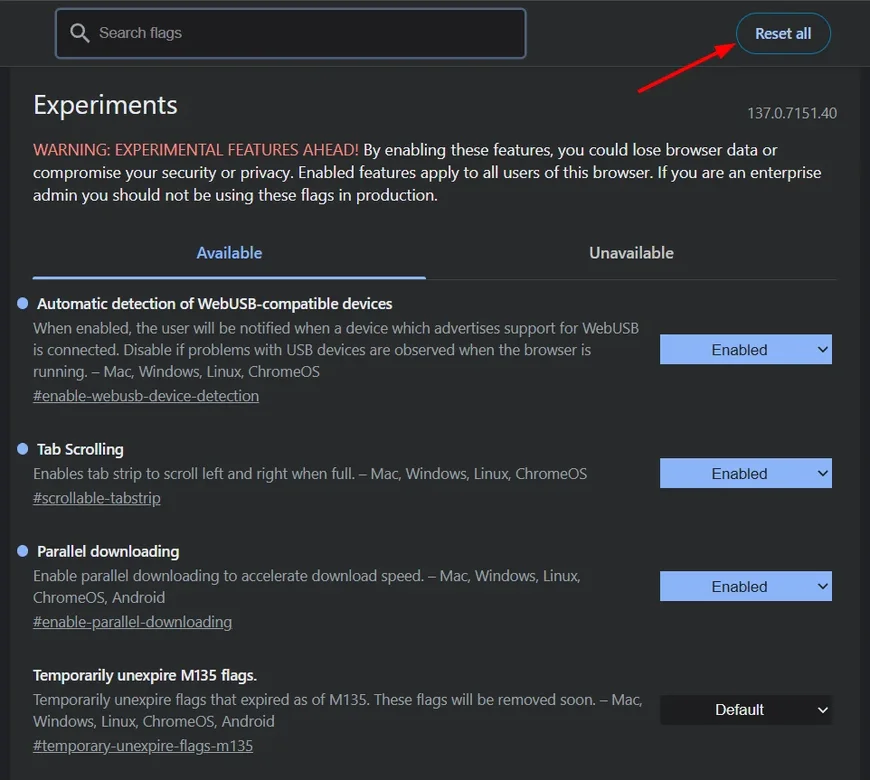Viewport: 870px width, 780px height.
Task: Switch to the Unavailable tab
Action: point(631,253)
